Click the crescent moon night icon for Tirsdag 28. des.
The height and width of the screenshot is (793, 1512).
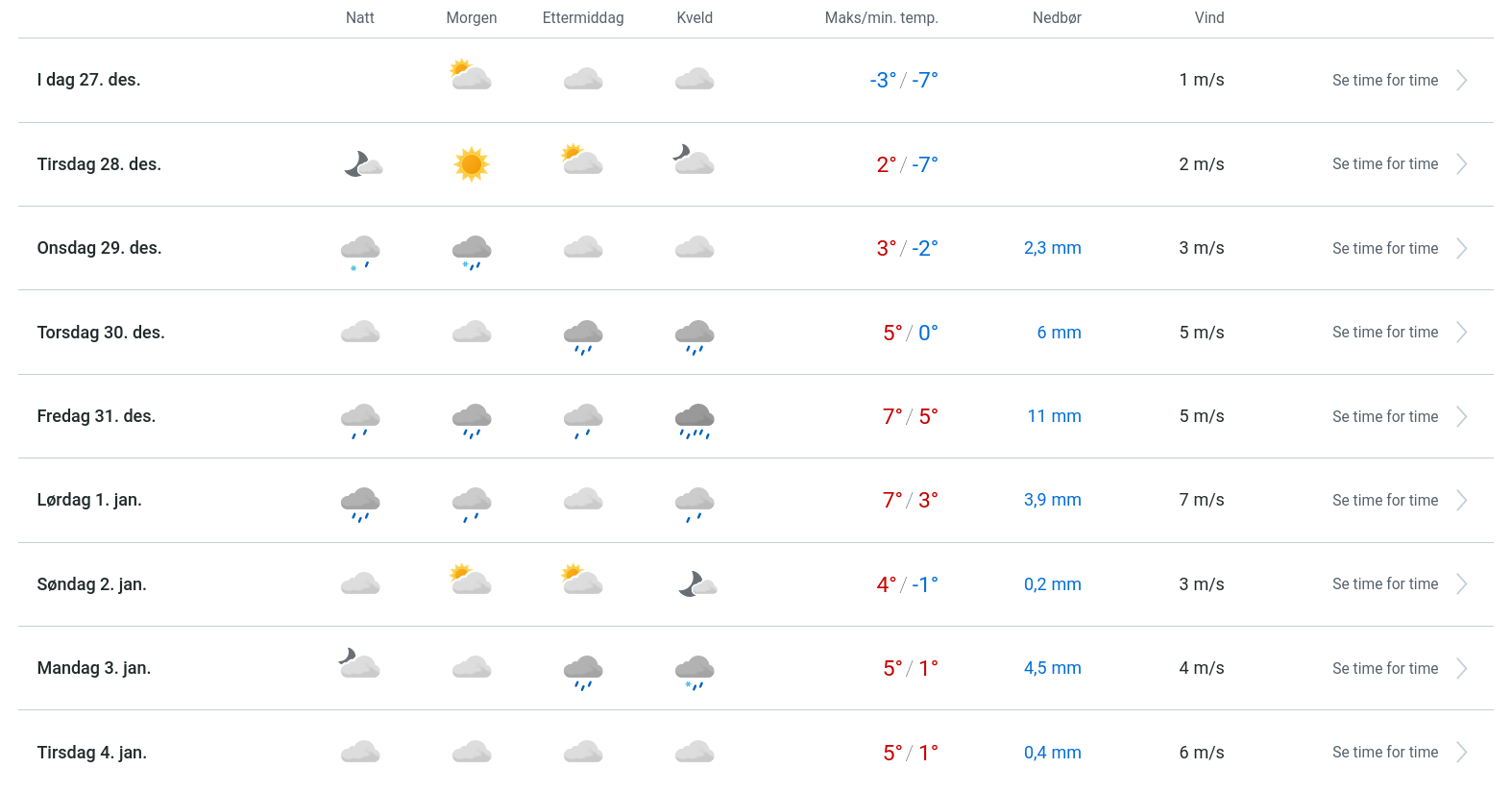[362, 164]
